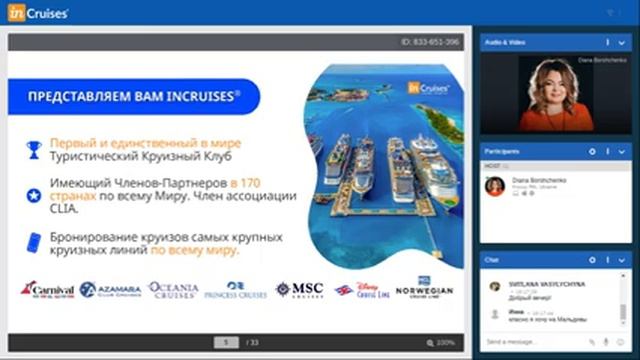This screenshot has height=360, width=640.
Task: Click the Carnival logo on the slide
Action: pyautogui.click(x=47, y=289)
